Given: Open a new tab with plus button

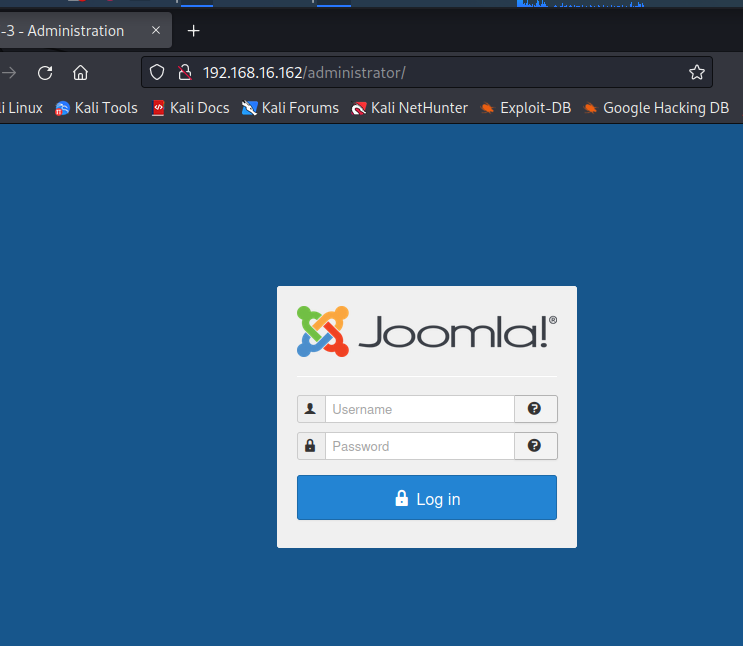Looking at the screenshot, I should coord(193,31).
